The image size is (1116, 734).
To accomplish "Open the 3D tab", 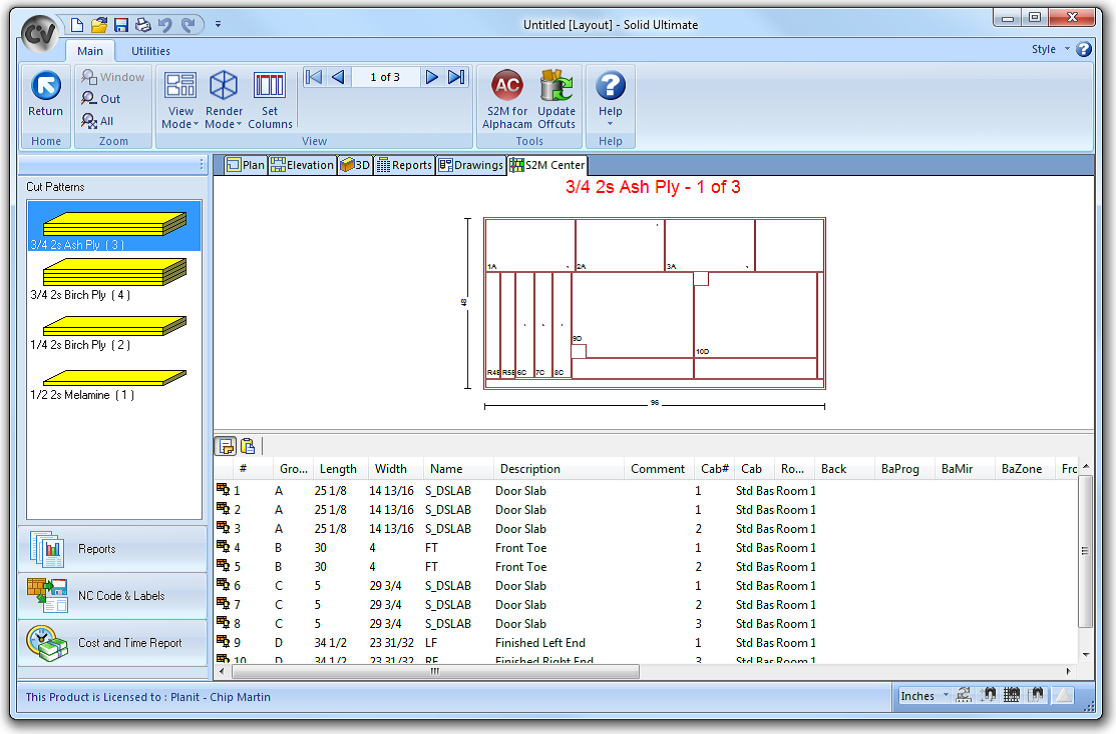I will click(355, 165).
